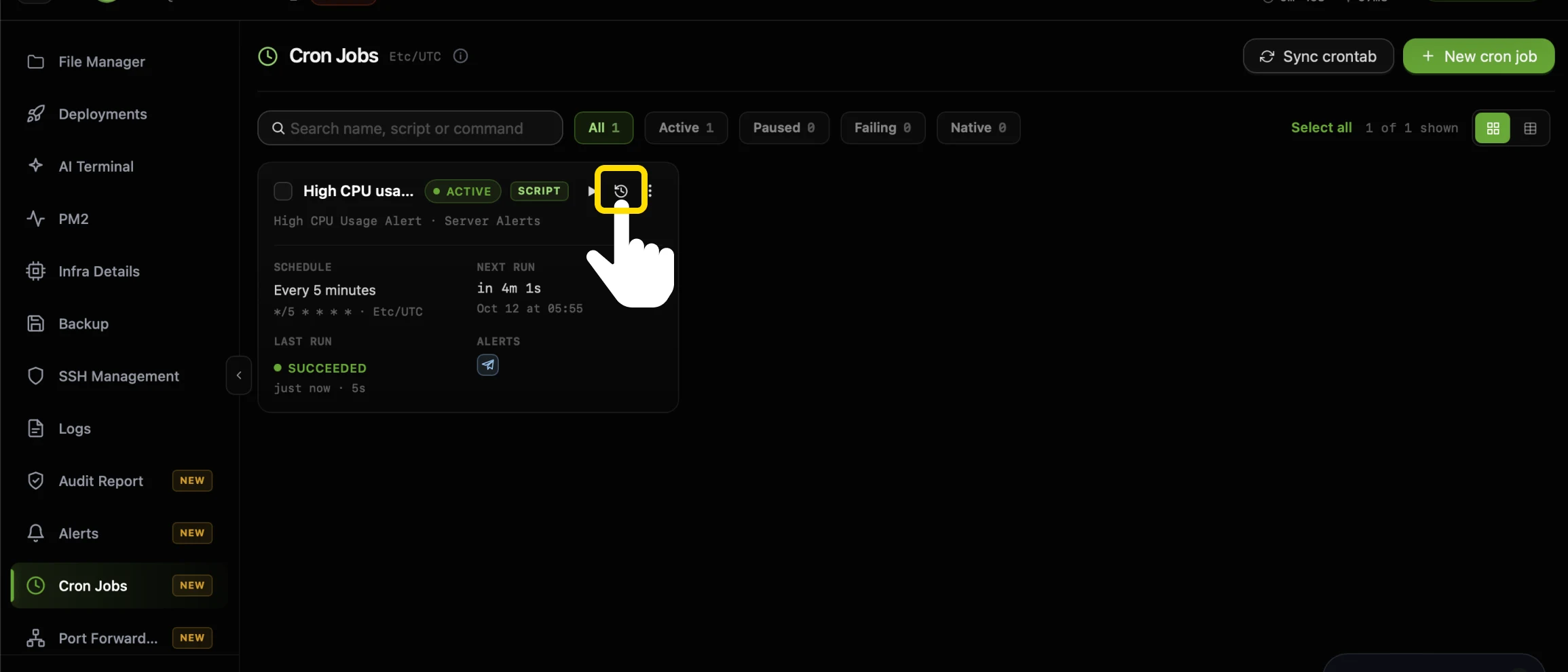Switch to grid view
The image size is (1568, 672).
[x=1493, y=128]
